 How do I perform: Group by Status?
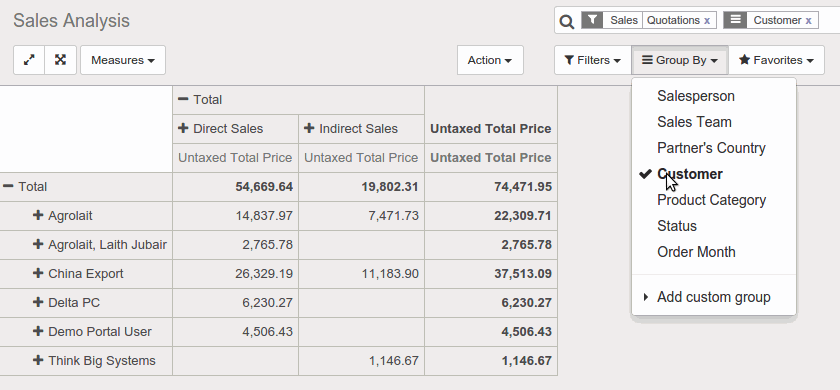point(714,226)
